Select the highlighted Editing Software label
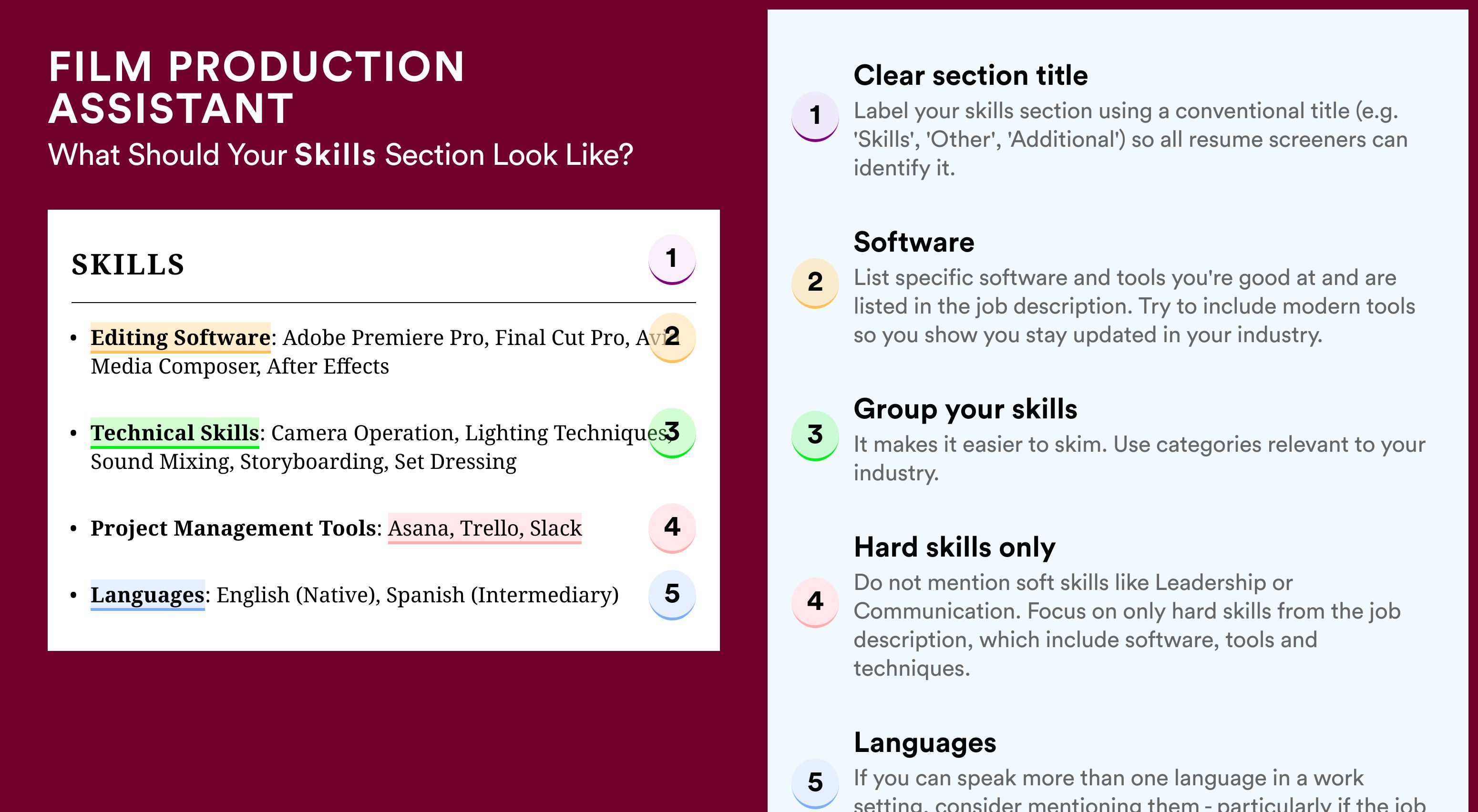Image resolution: width=1478 pixels, height=812 pixels. click(181, 337)
